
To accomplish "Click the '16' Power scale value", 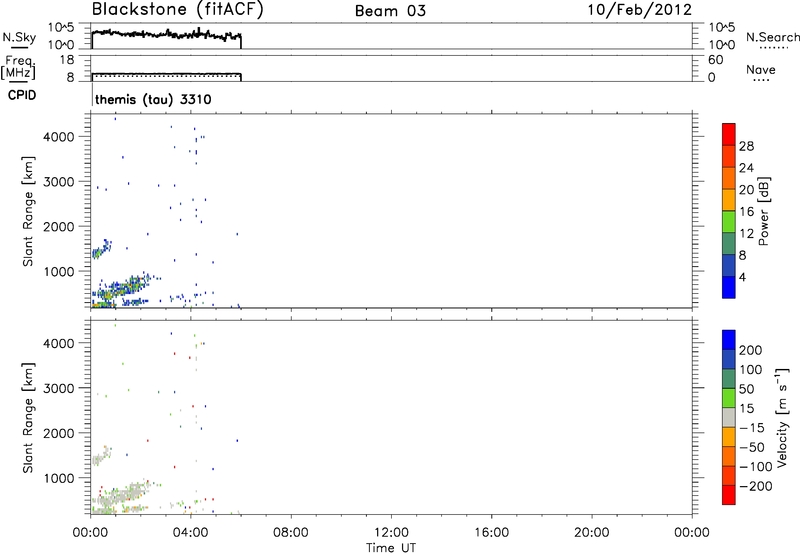I will (x=746, y=212).
